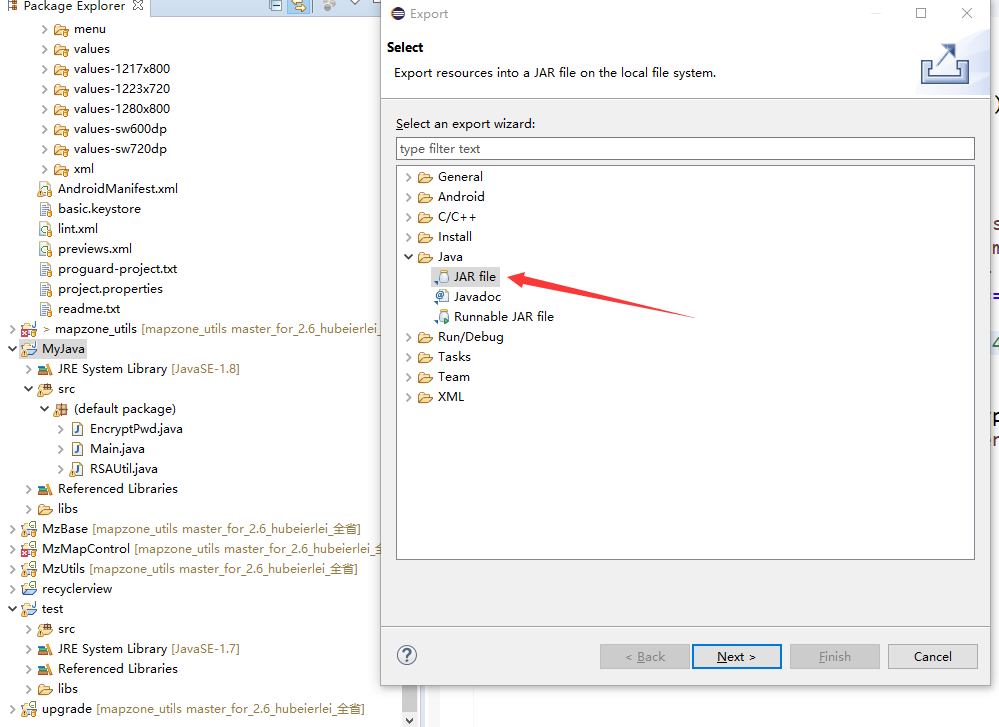999x727 pixels.
Task: Collapse the Java wizard category
Action: [x=408, y=256]
